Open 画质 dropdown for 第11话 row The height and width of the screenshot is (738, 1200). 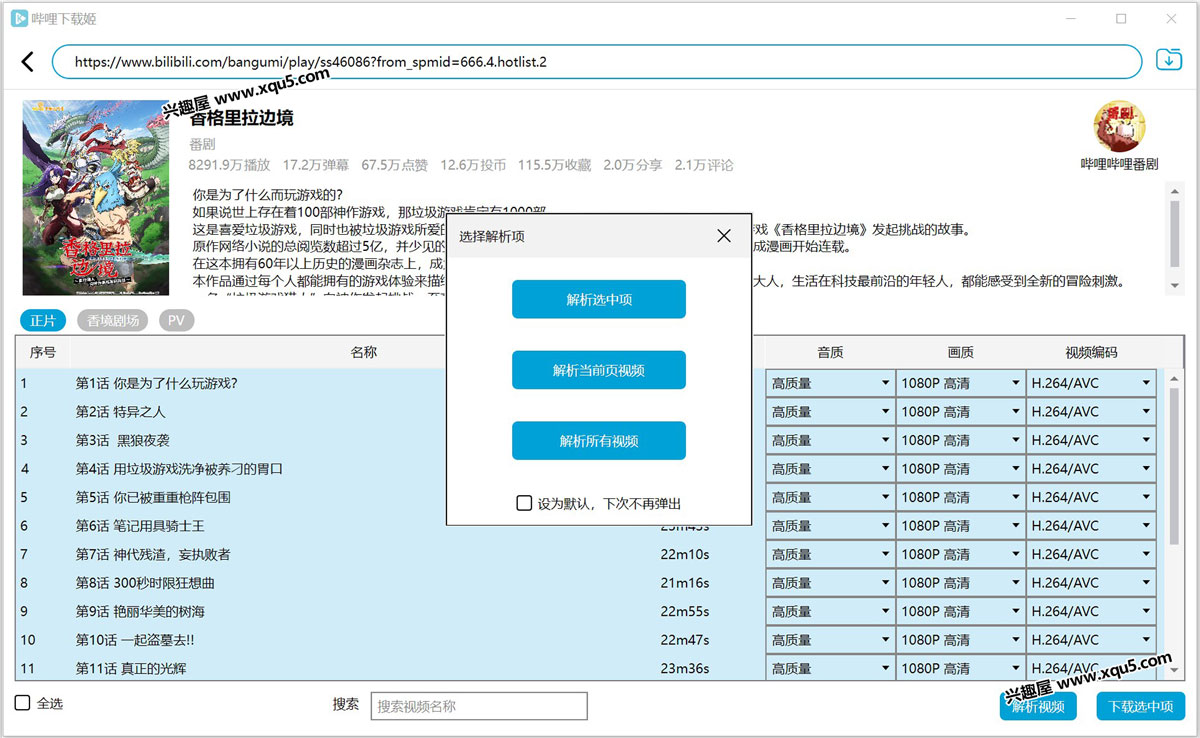[961, 668]
